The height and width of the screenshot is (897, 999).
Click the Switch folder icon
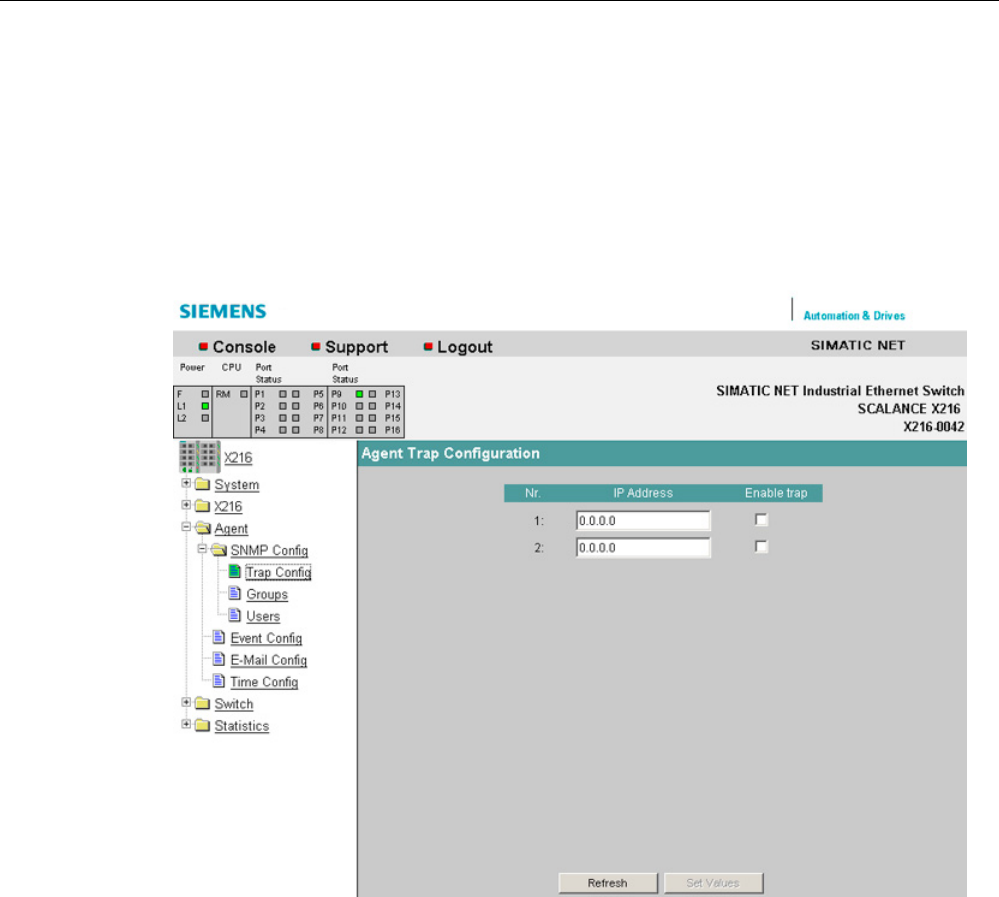(x=203, y=703)
